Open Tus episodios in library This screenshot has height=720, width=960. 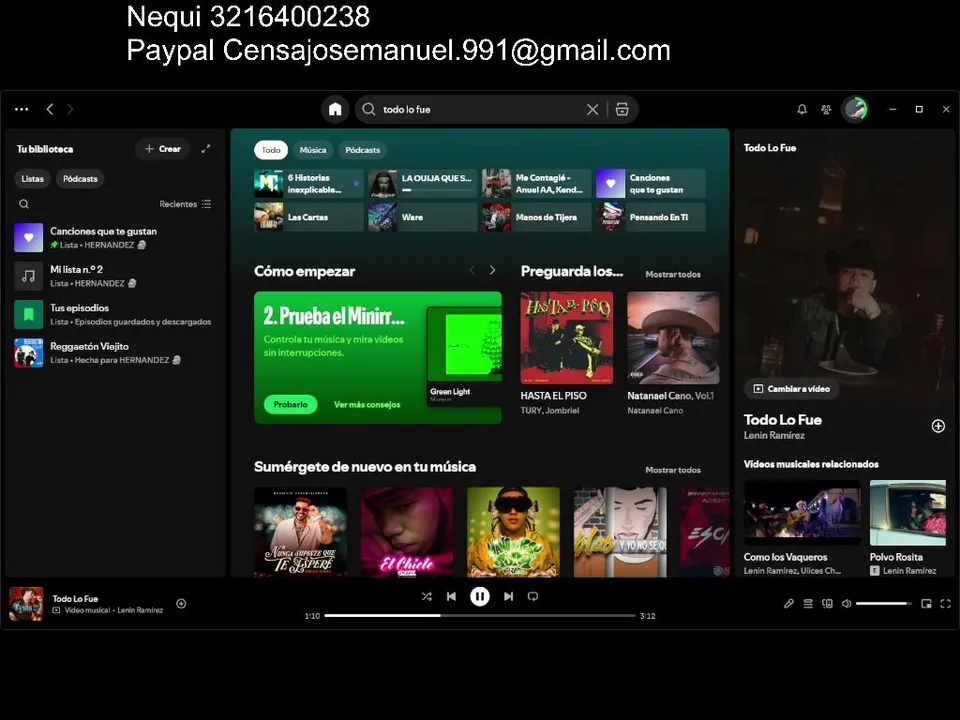114,315
